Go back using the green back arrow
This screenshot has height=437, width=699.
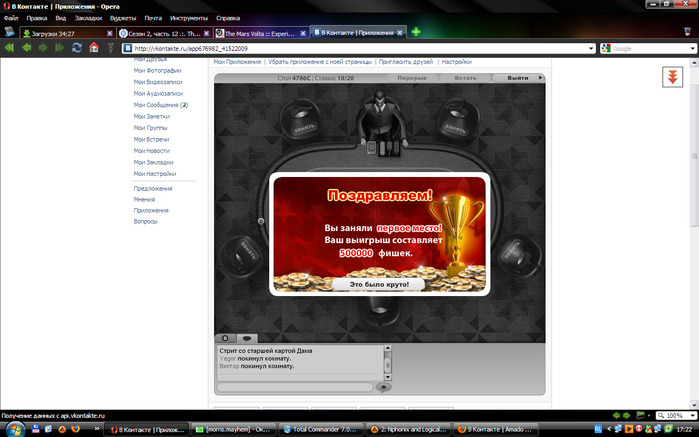point(27,48)
